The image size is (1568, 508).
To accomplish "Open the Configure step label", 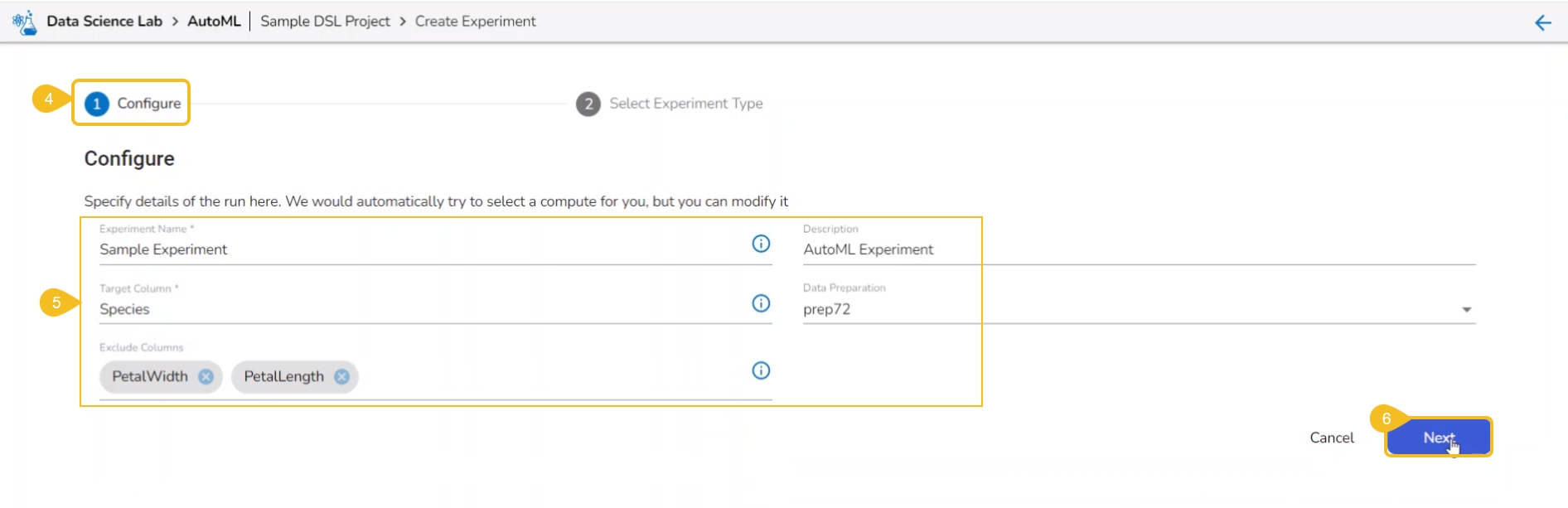I will point(149,104).
